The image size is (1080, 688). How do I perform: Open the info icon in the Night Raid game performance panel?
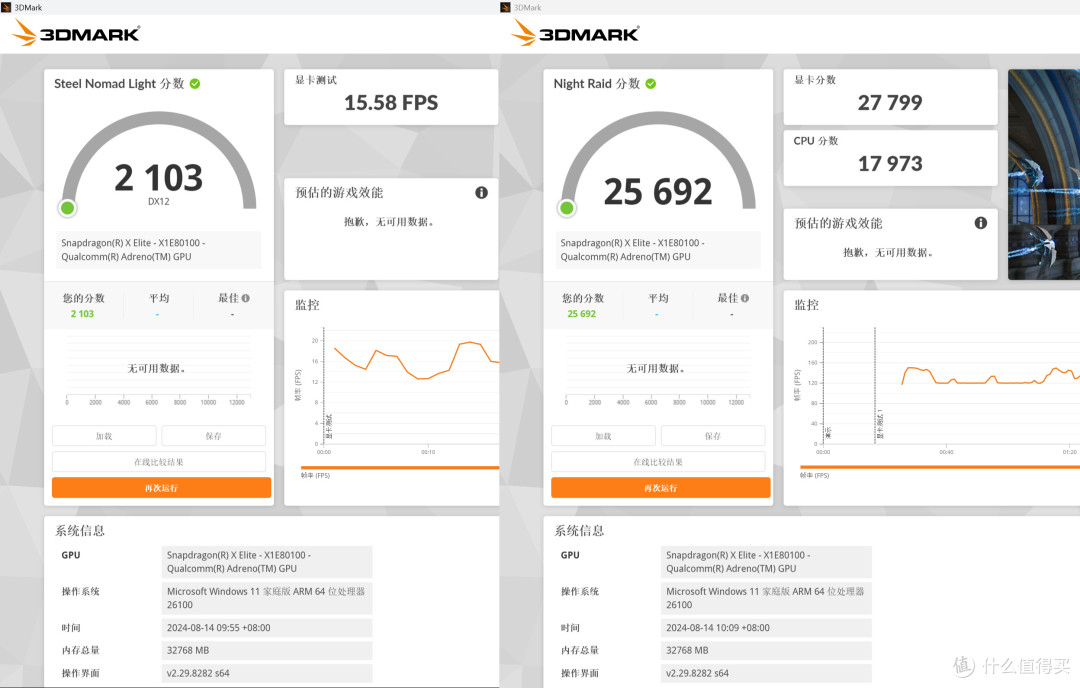981,222
